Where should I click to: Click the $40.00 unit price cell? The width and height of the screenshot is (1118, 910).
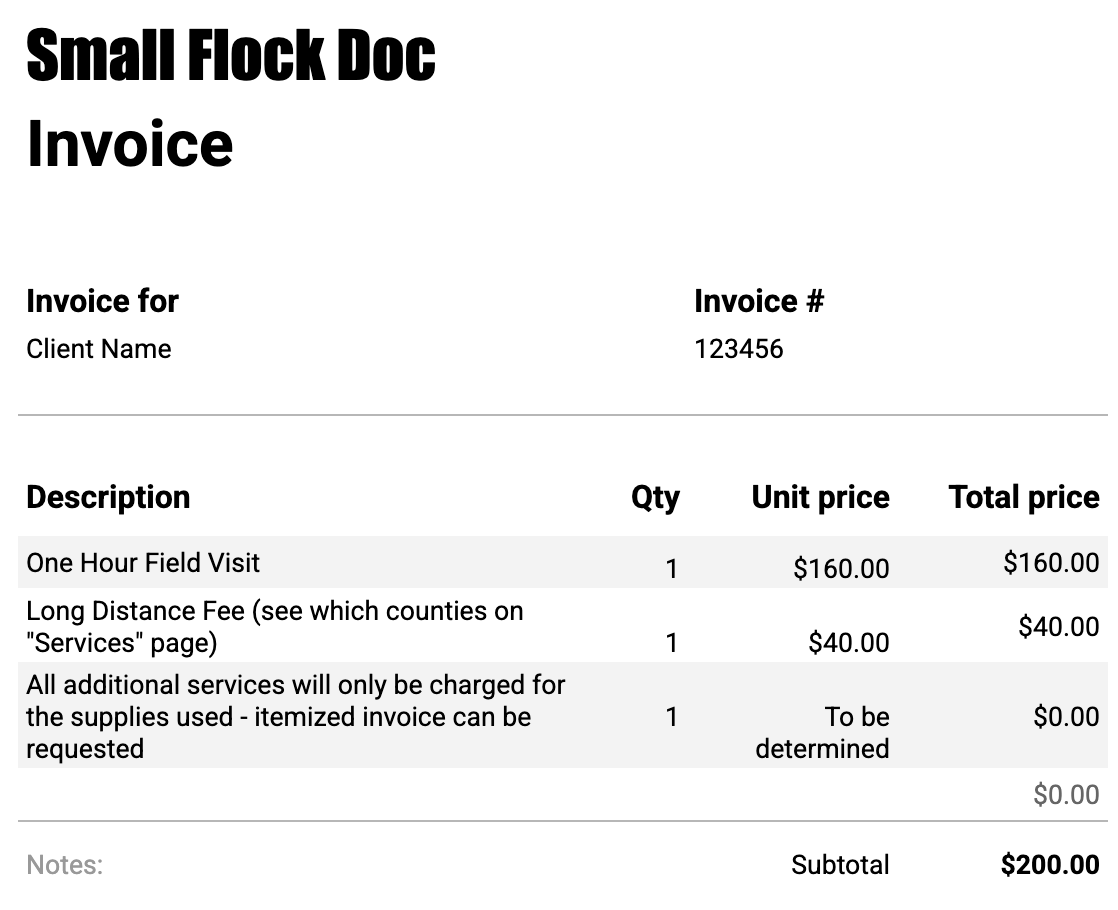[x=848, y=643]
